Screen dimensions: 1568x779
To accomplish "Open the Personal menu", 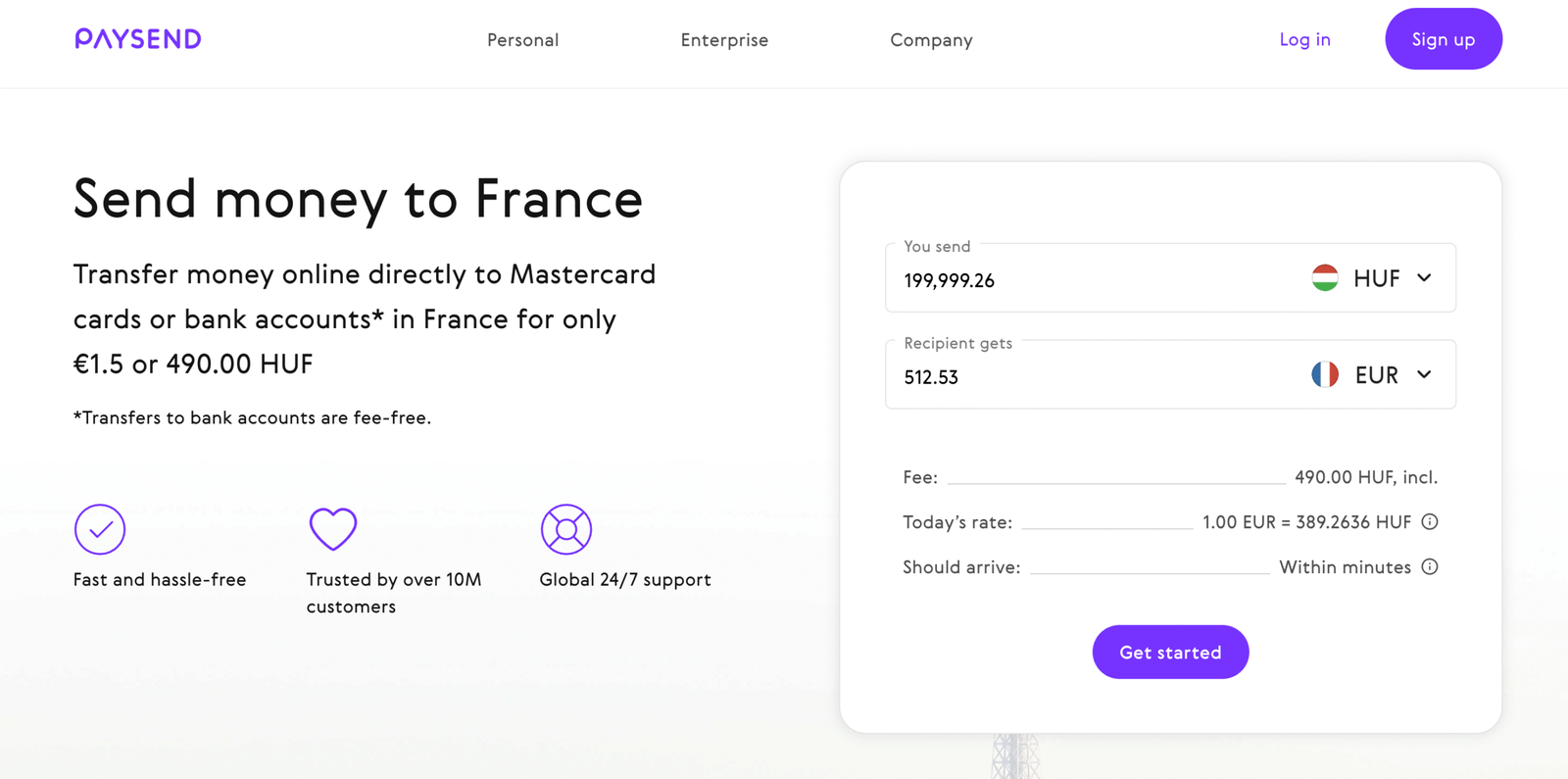I will [523, 40].
